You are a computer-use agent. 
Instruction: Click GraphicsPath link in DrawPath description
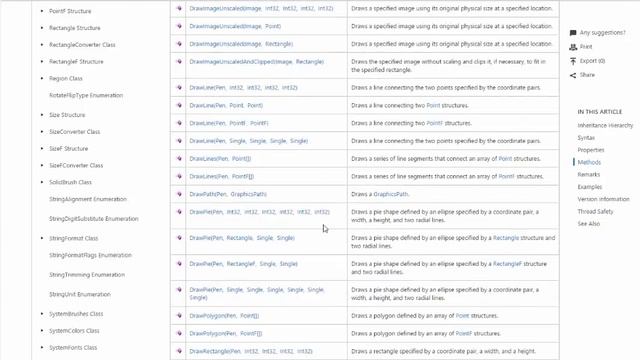coord(391,194)
